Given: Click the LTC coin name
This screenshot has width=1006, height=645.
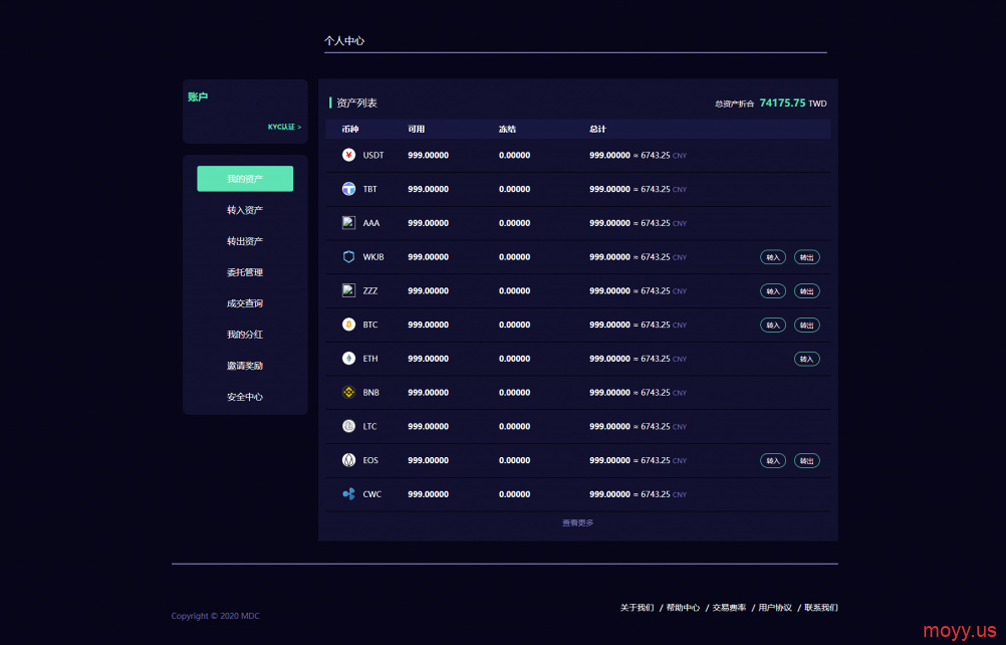Looking at the screenshot, I should (x=370, y=426).
